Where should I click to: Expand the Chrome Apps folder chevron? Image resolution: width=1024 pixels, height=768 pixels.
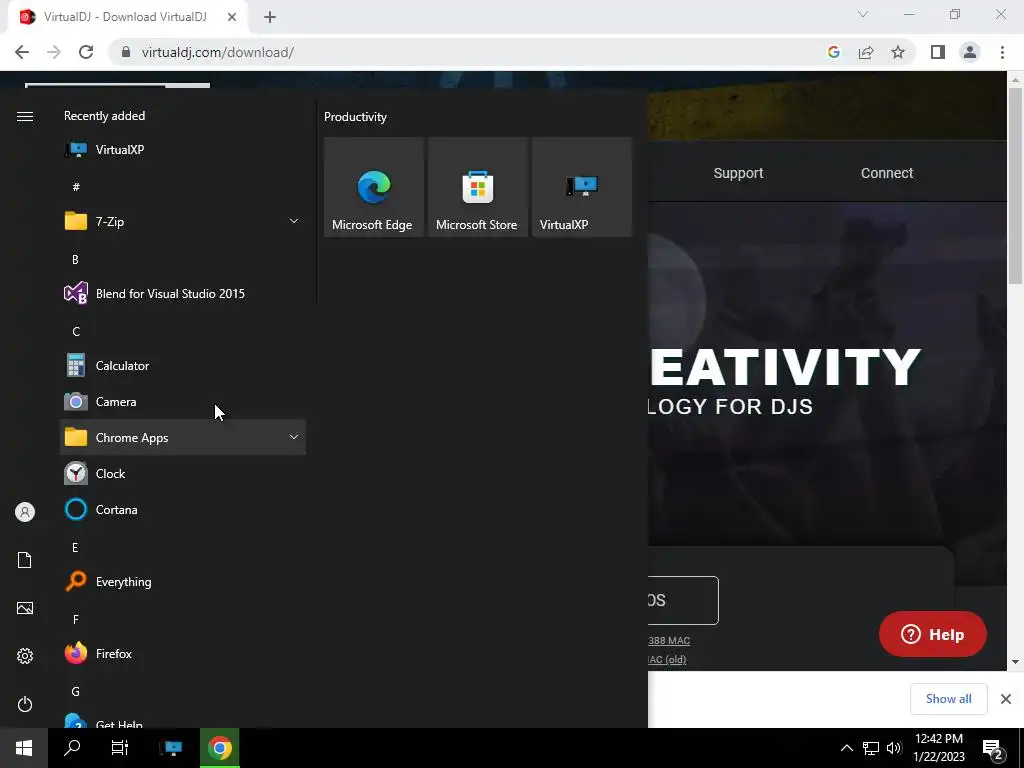[294, 438]
